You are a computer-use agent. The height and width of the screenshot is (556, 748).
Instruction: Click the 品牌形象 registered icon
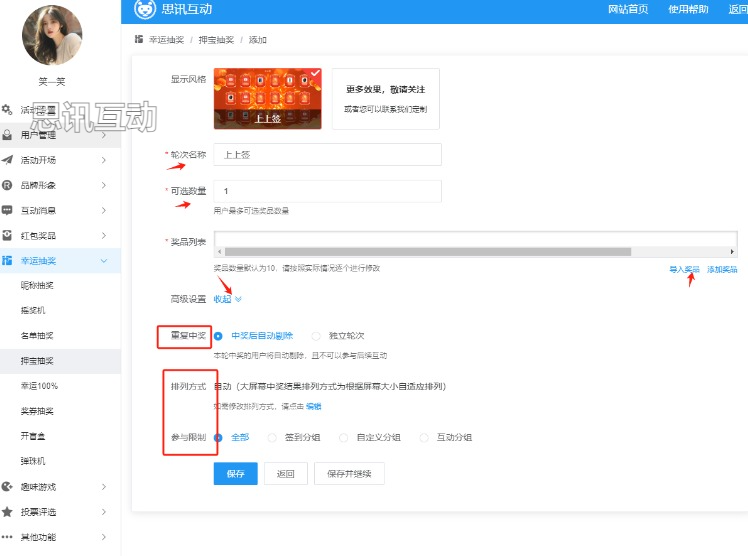(x=7, y=185)
